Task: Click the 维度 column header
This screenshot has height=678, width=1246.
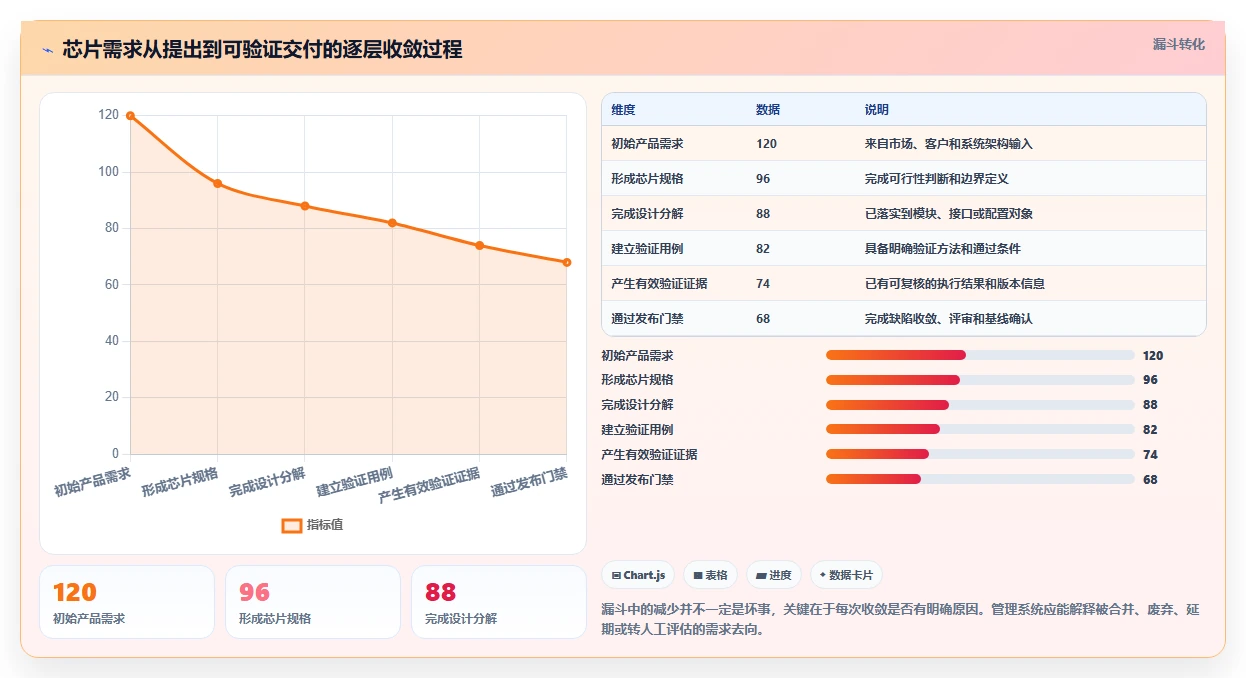Action: click(623, 110)
